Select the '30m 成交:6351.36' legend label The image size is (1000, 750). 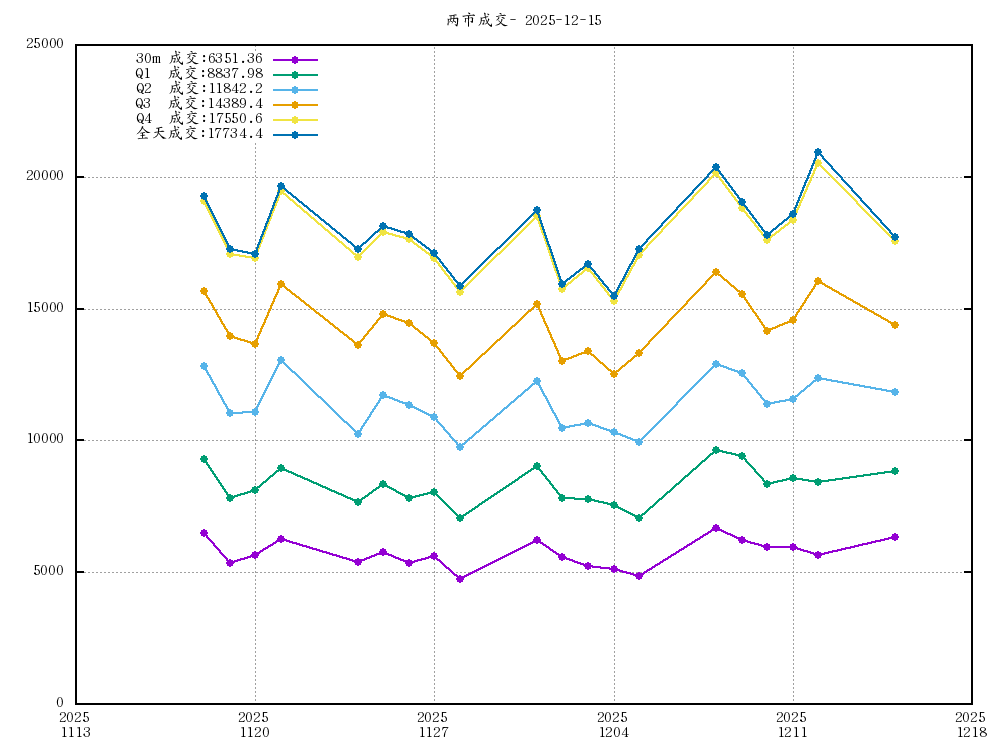[x=199, y=59]
